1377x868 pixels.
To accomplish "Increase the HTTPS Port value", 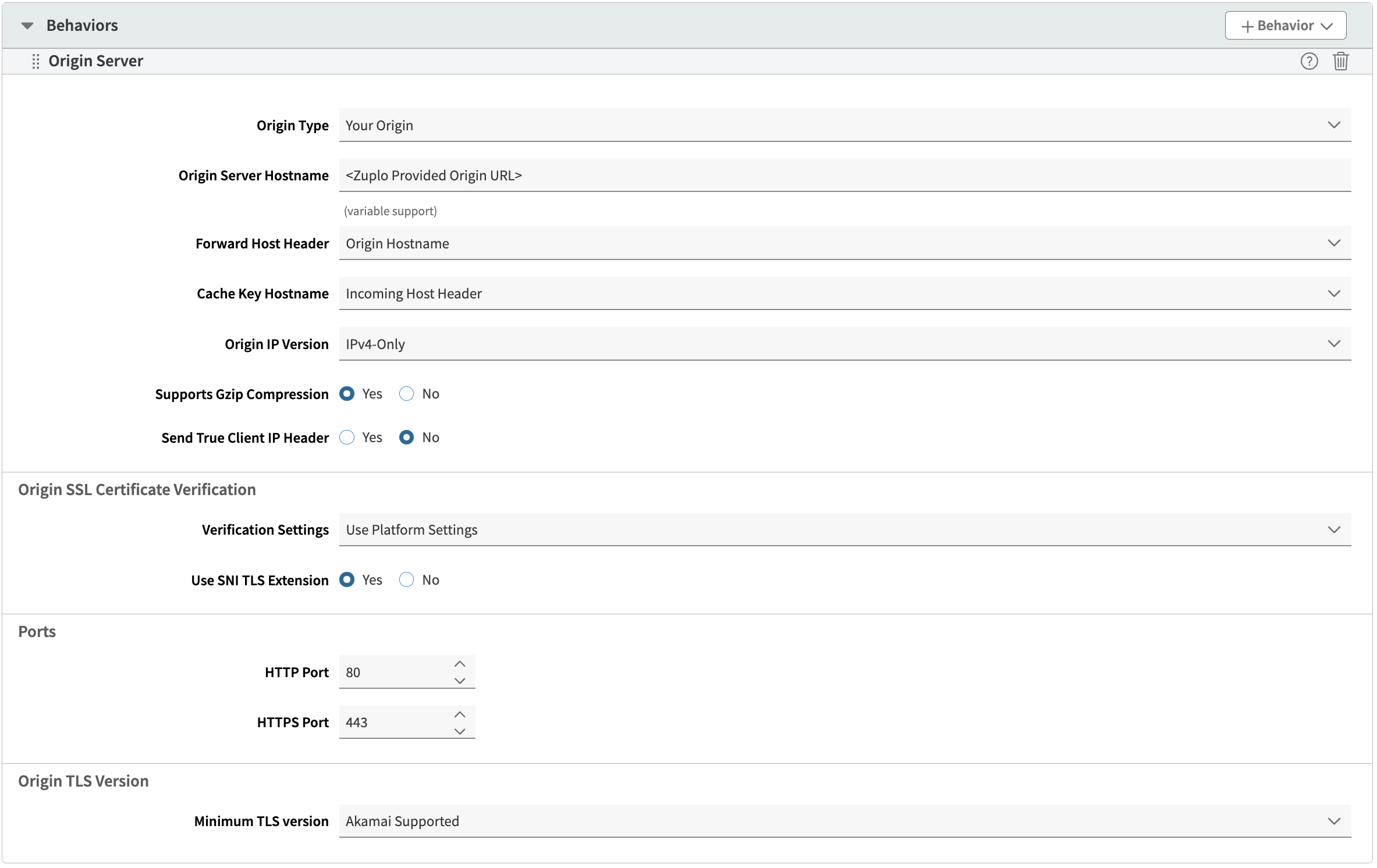I will coord(460,714).
